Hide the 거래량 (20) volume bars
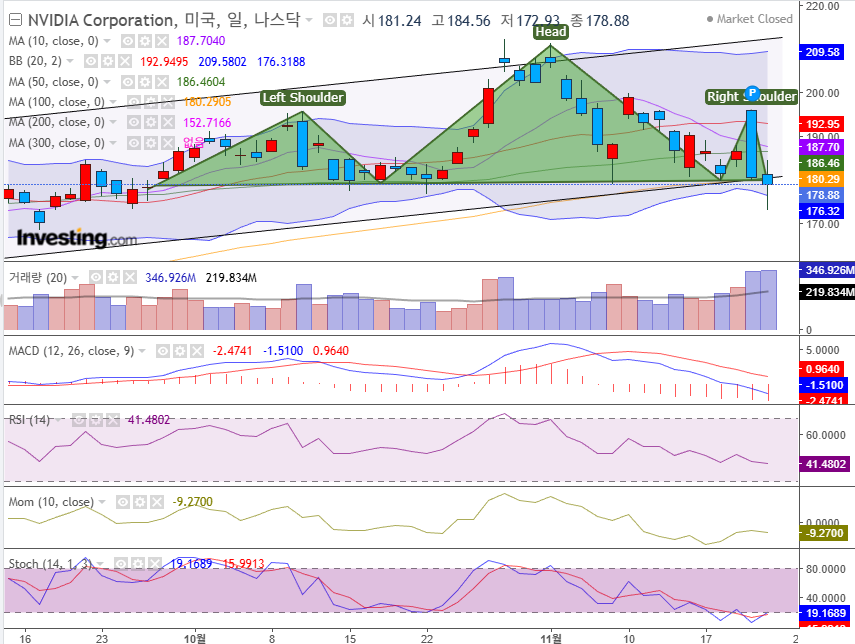This screenshot has height=644, width=855. click(95, 278)
